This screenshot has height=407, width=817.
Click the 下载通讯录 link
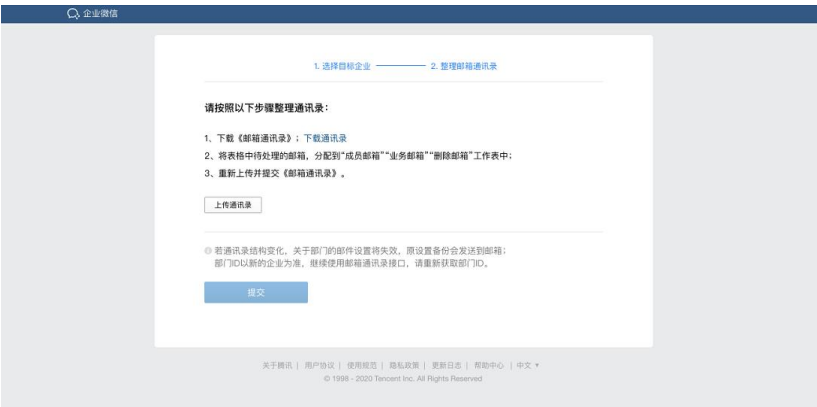coord(325,138)
